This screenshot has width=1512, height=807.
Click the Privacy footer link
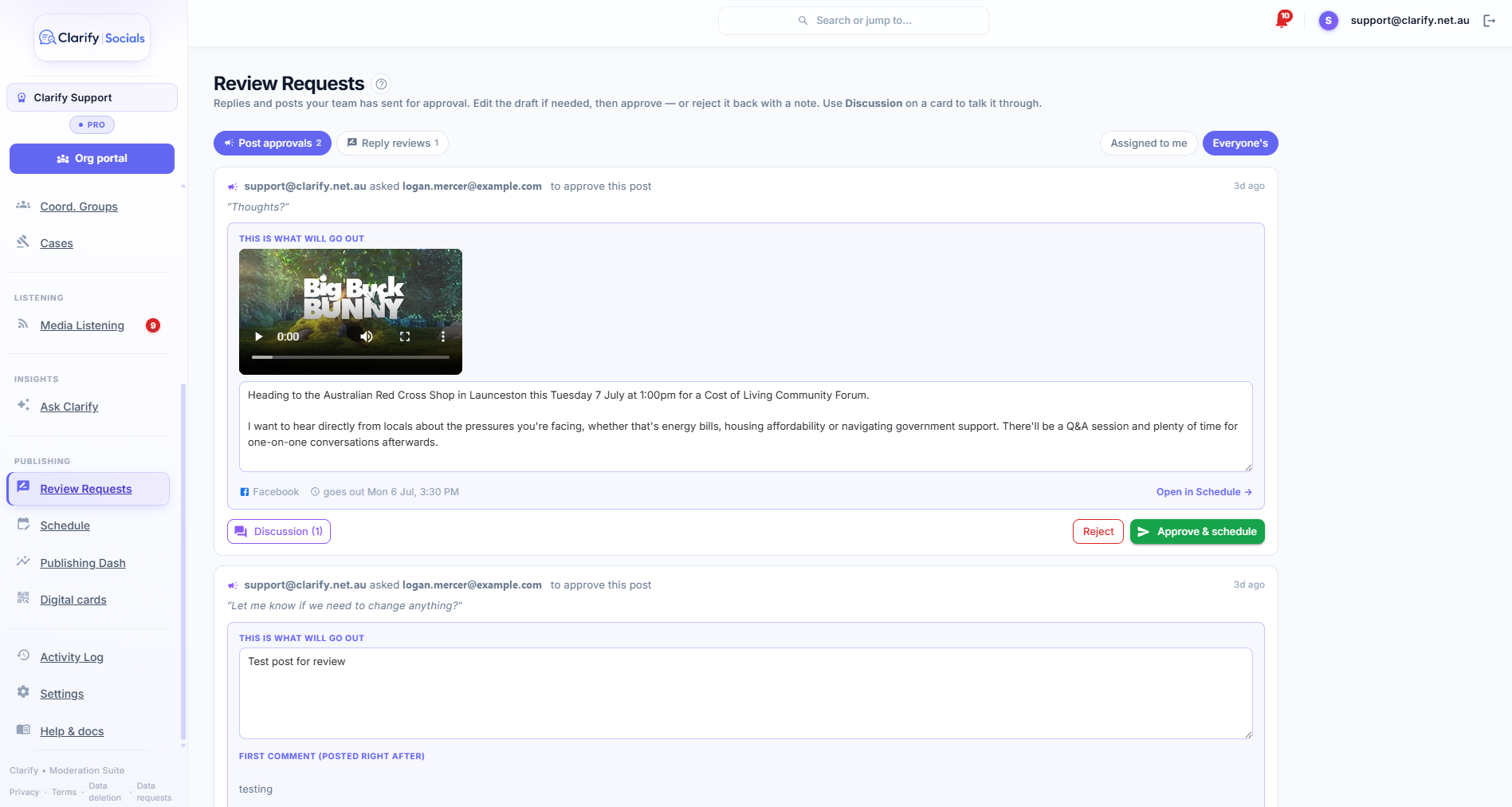point(24,792)
